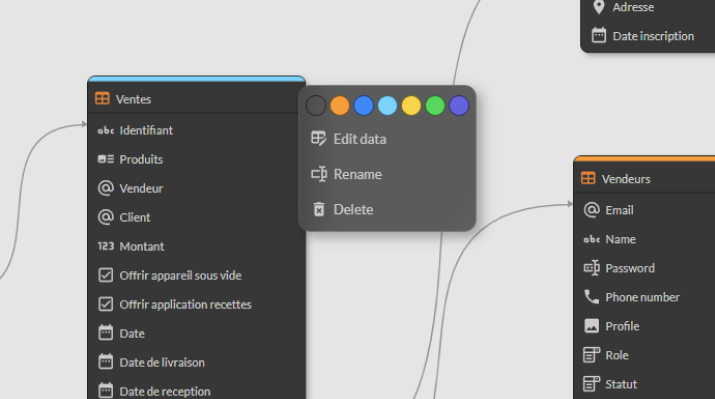
Task: Pick the dark gray color swatch
Action: point(316,106)
